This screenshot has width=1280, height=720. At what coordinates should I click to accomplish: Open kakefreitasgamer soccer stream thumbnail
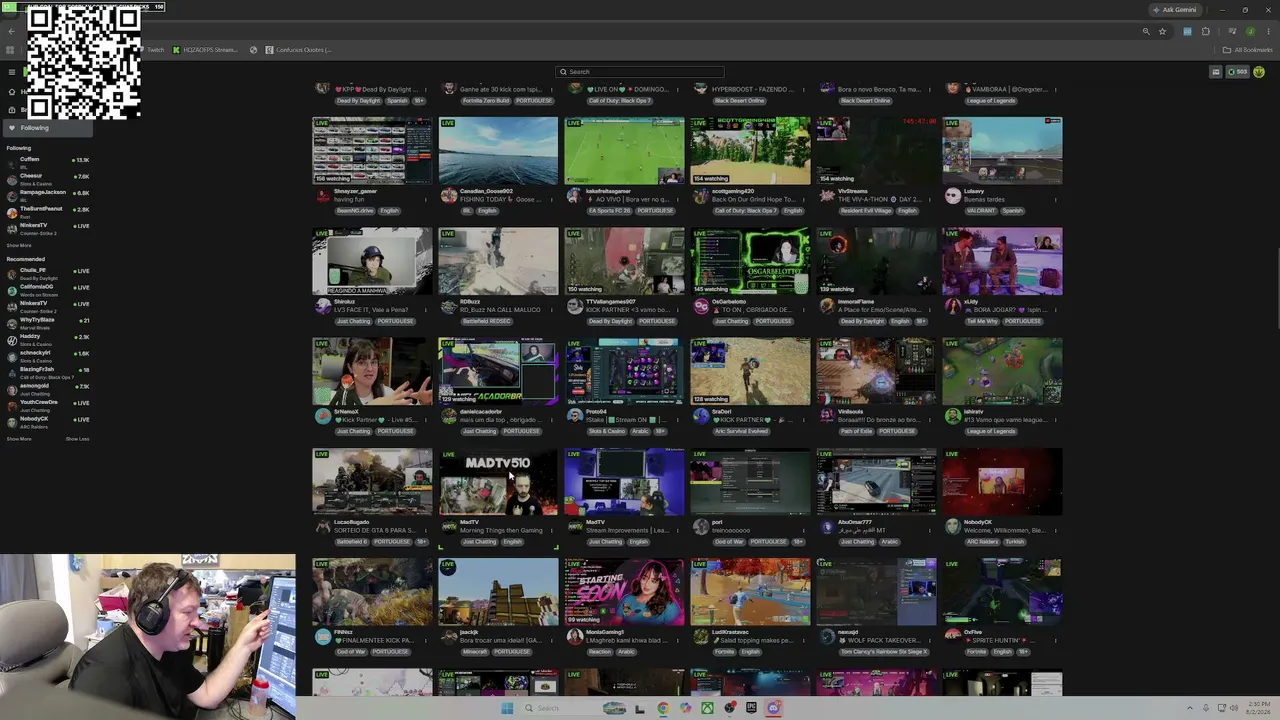tap(624, 151)
